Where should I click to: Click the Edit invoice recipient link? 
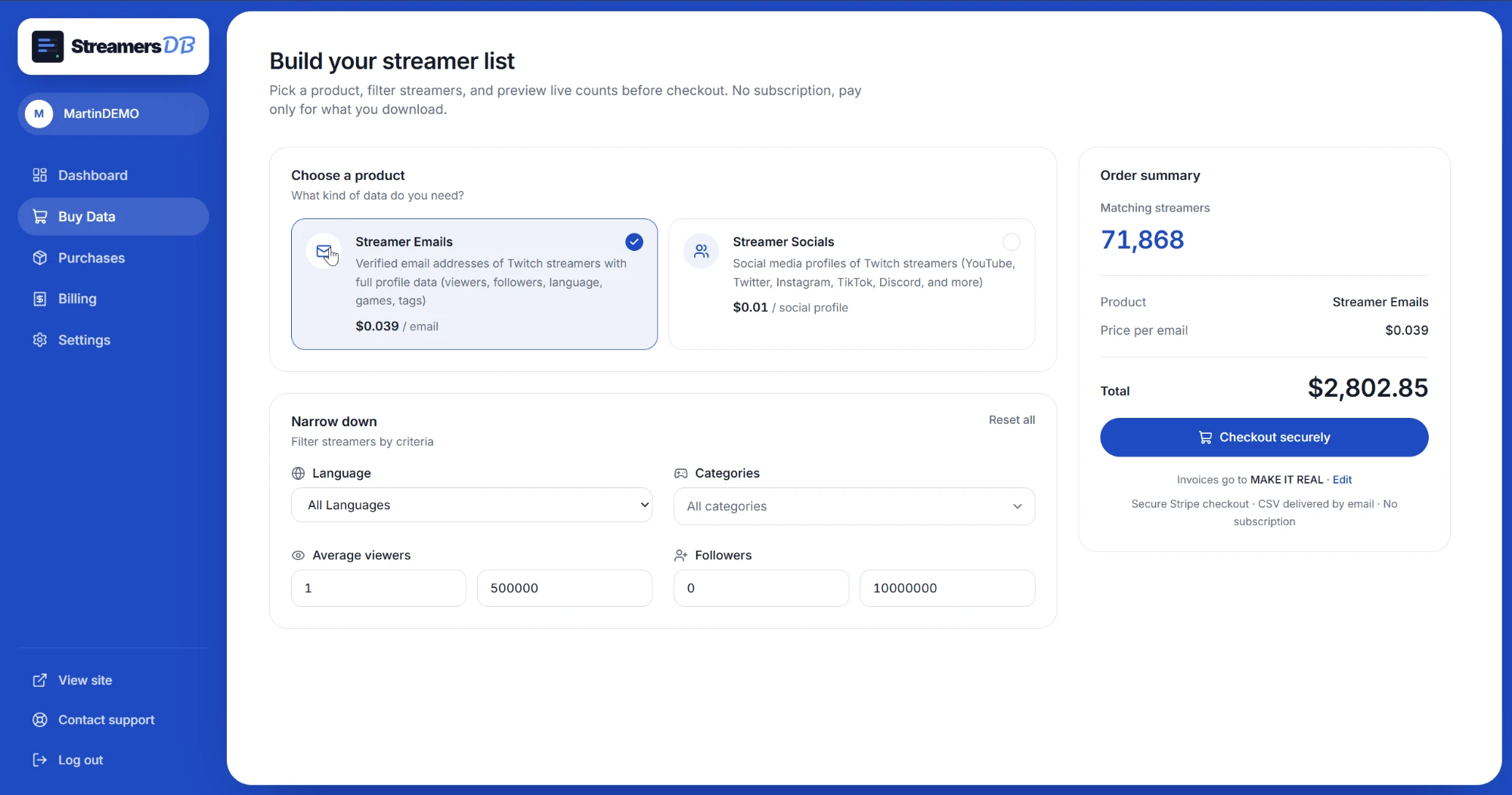tap(1342, 480)
